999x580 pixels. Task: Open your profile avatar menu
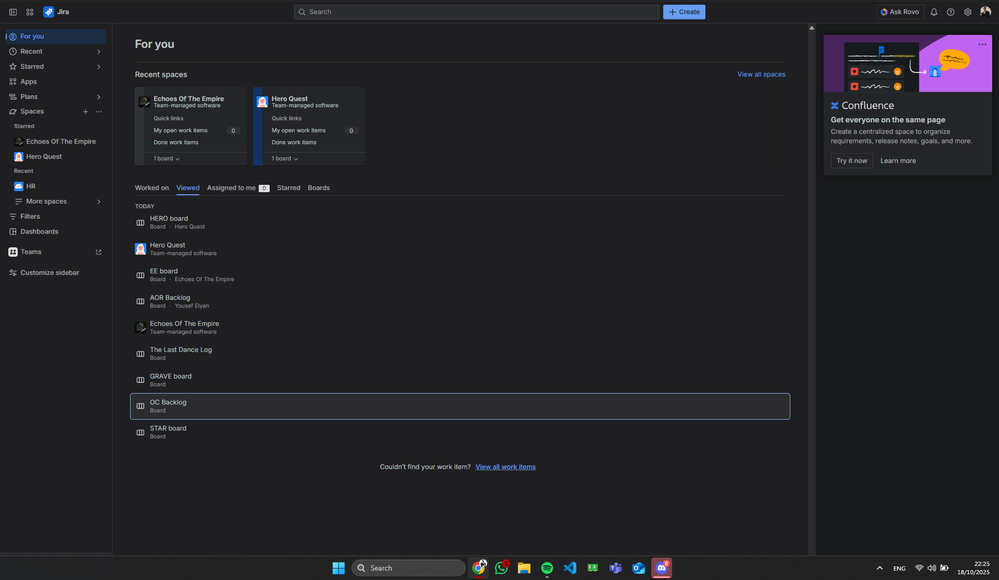984,11
